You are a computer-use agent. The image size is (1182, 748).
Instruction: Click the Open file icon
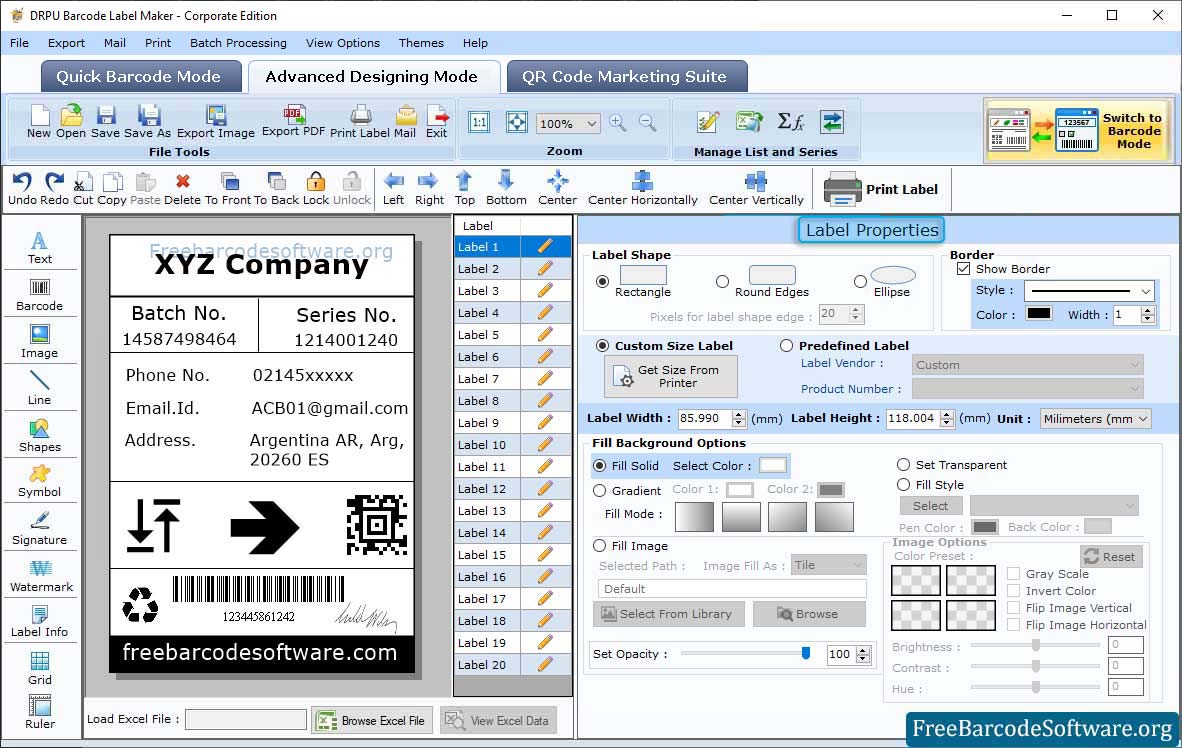point(71,122)
